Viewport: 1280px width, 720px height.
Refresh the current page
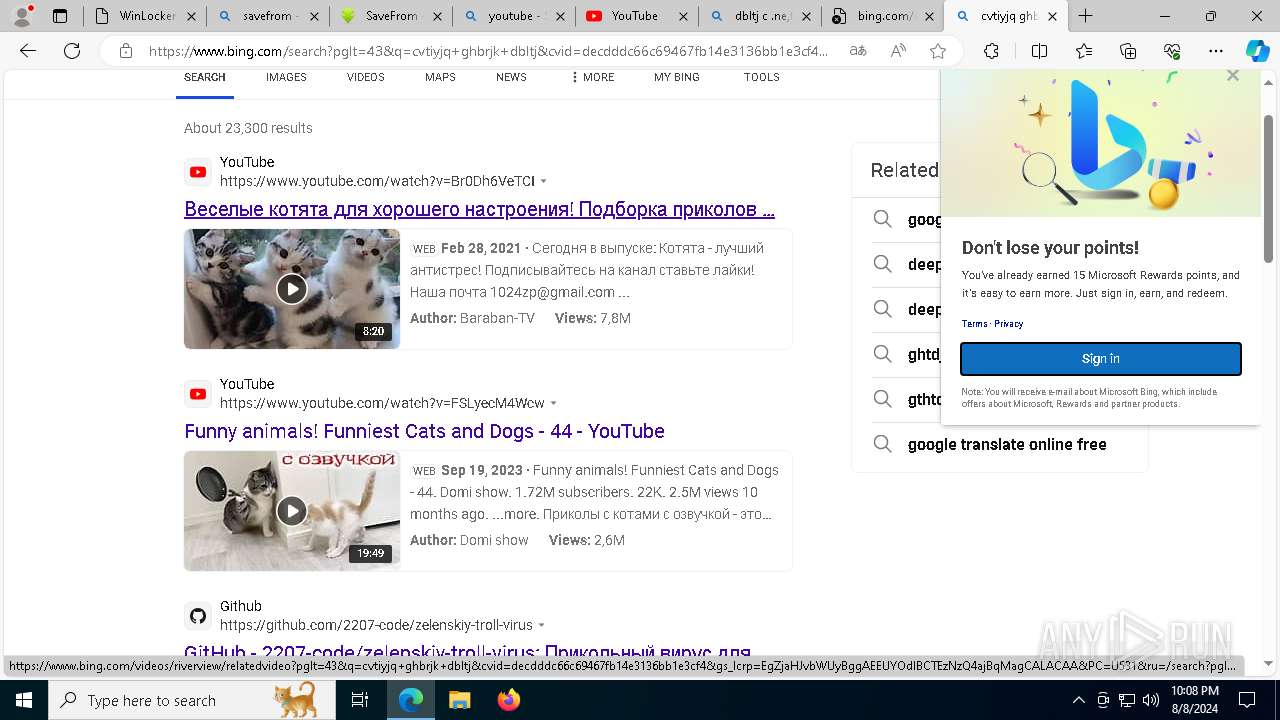[72, 51]
